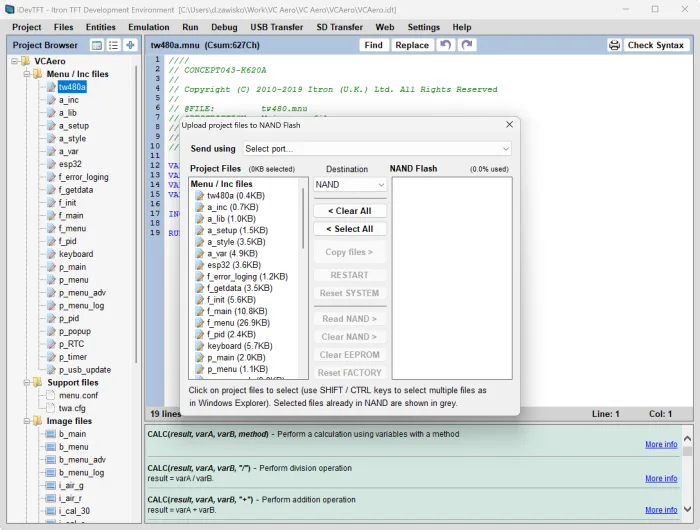
Task: Collapse the Image files folder
Action: (27, 421)
